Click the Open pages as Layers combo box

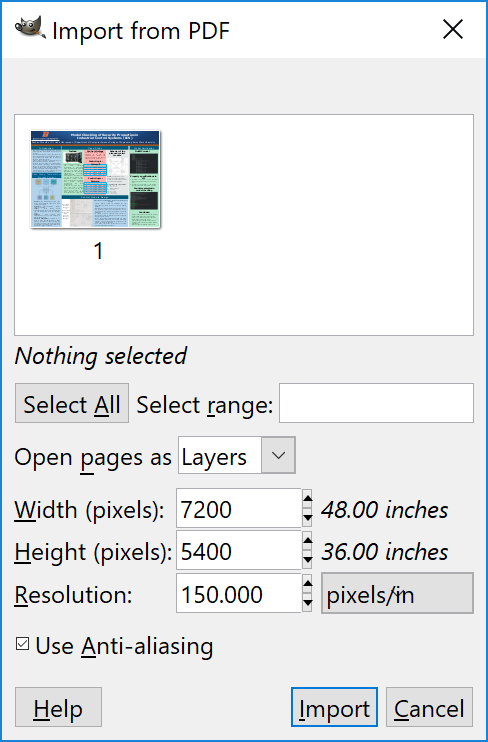(237, 455)
